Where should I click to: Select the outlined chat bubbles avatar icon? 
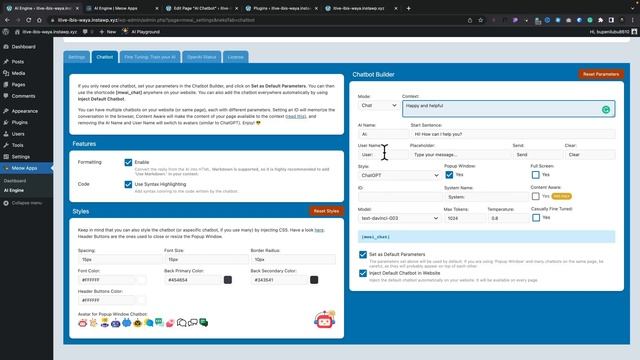[x=181, y=323]
